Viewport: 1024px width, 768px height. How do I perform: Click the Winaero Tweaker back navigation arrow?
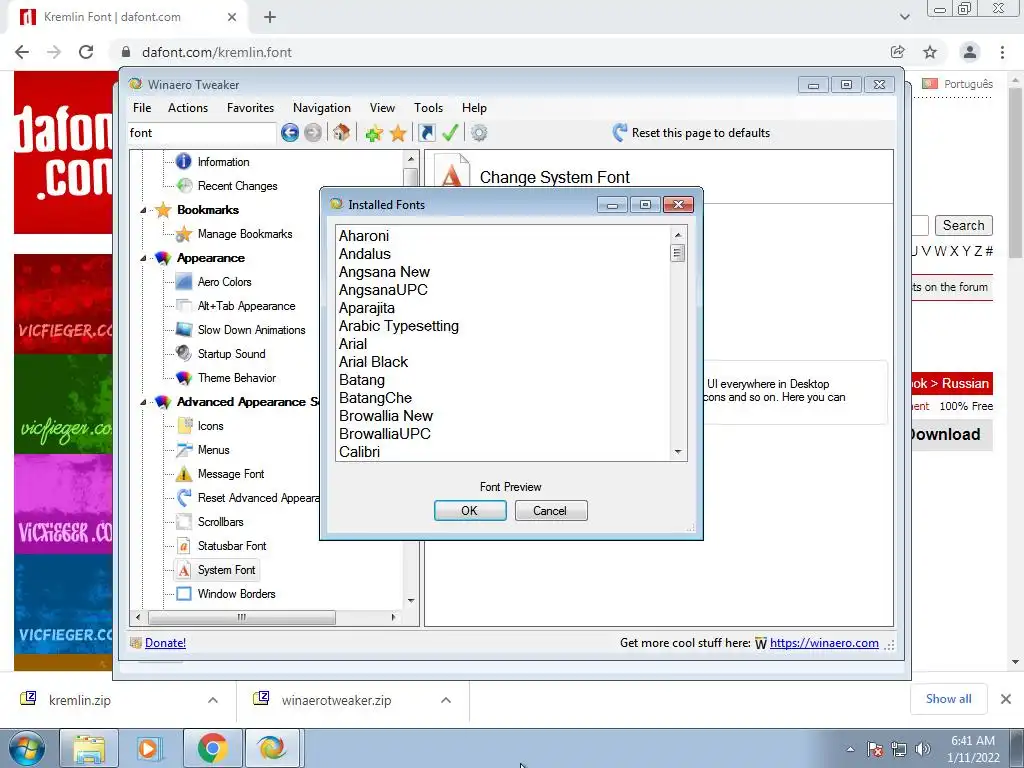[290, 133]
